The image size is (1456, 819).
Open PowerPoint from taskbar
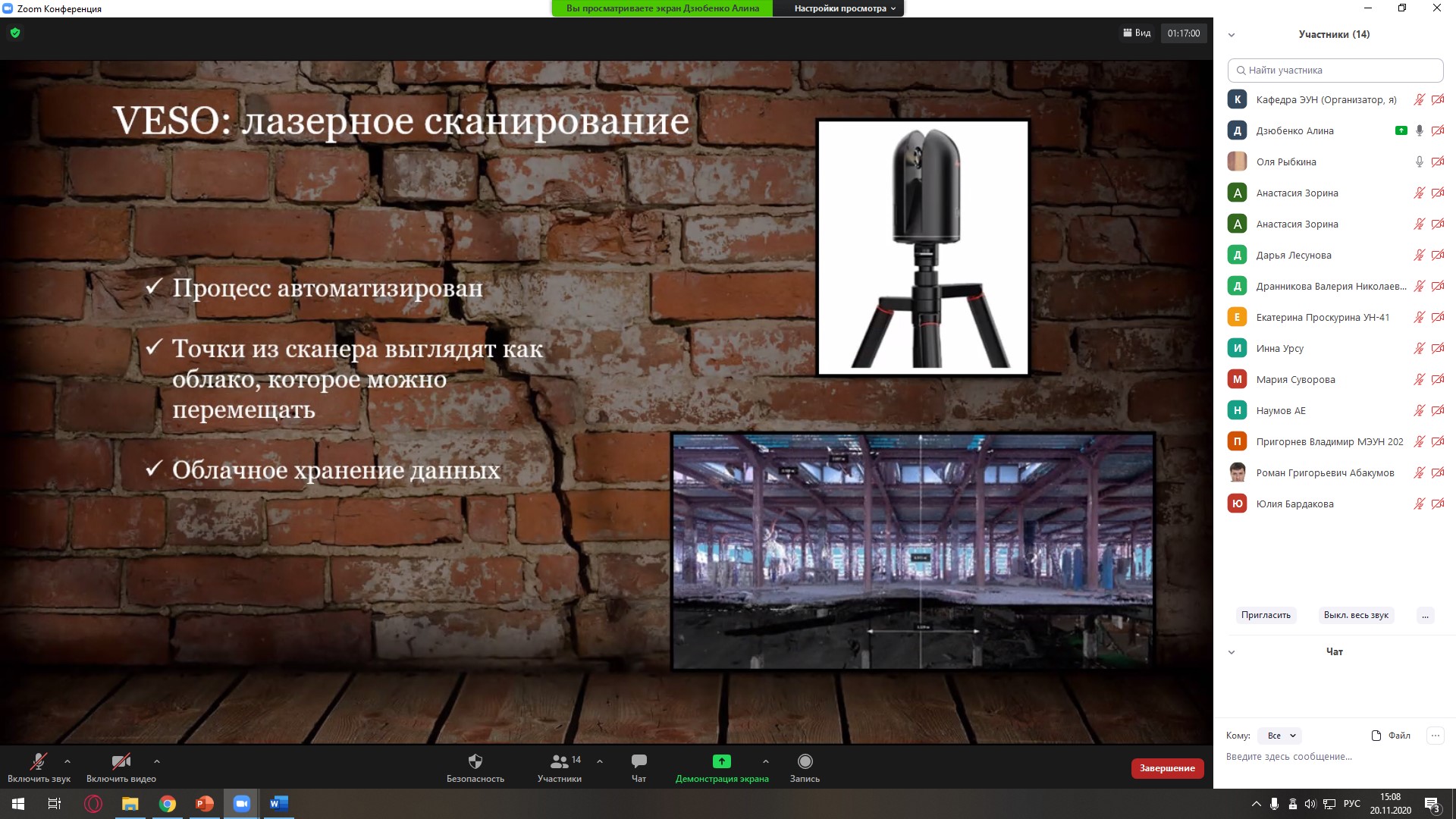205,804
